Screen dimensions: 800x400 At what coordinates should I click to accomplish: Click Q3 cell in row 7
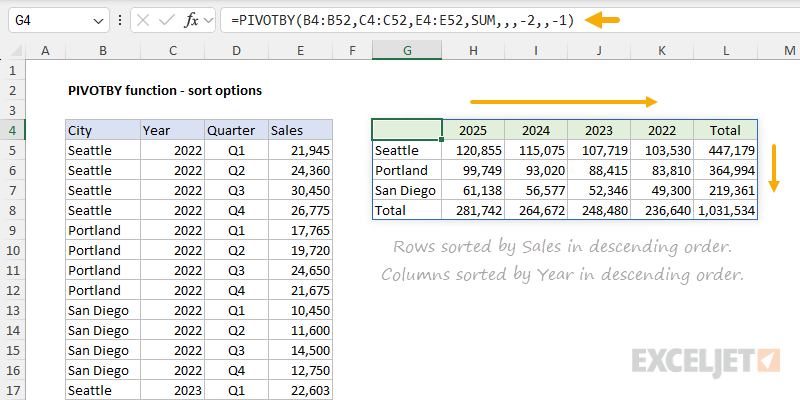pos(237,190)
